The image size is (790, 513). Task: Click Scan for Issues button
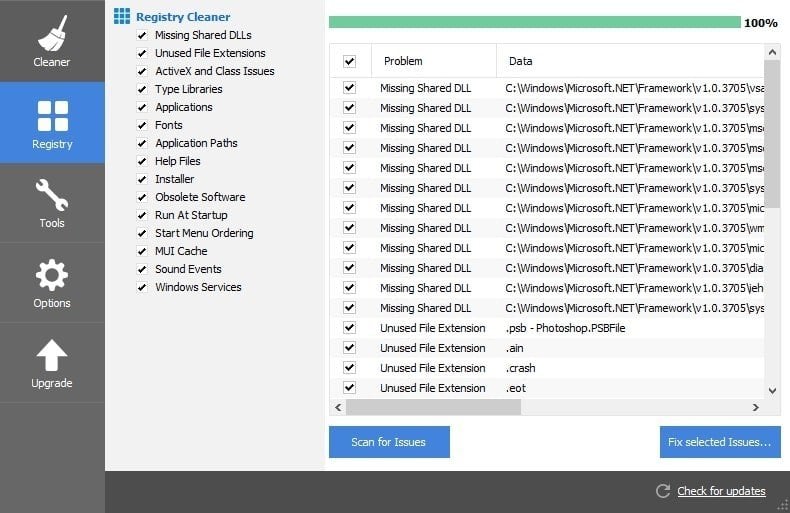389,442
